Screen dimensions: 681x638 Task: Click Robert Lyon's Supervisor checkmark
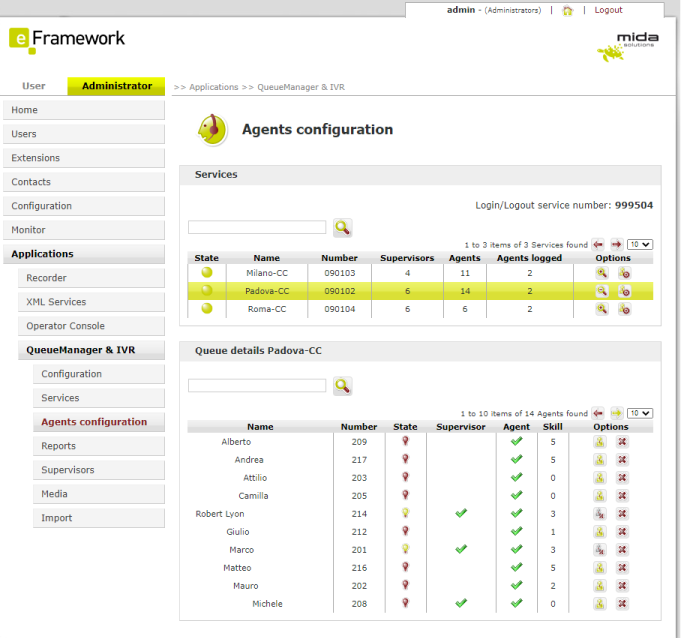pyautogui.click(x=461, y=513)
